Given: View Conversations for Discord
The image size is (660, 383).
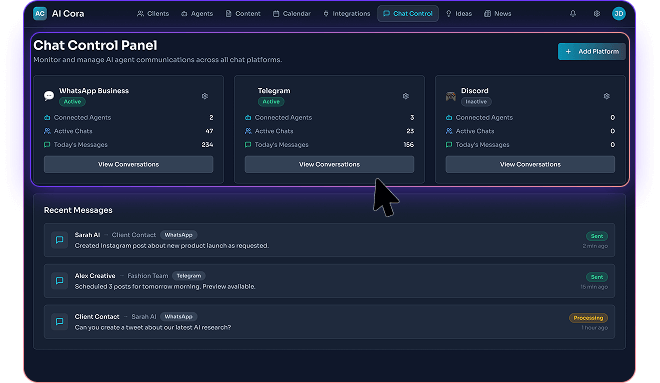Looking at the screenshot, I should point(530,164).
